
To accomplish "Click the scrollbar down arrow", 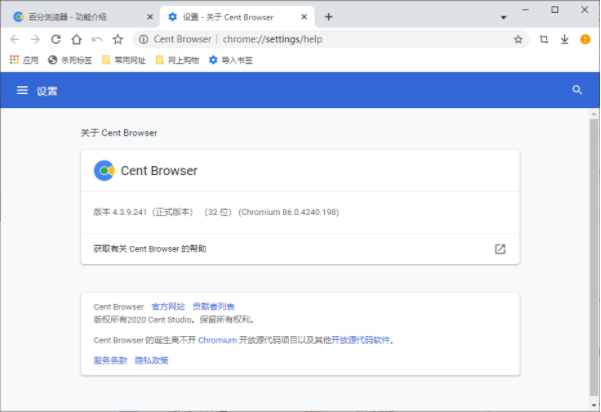I will tap(594, 405).
